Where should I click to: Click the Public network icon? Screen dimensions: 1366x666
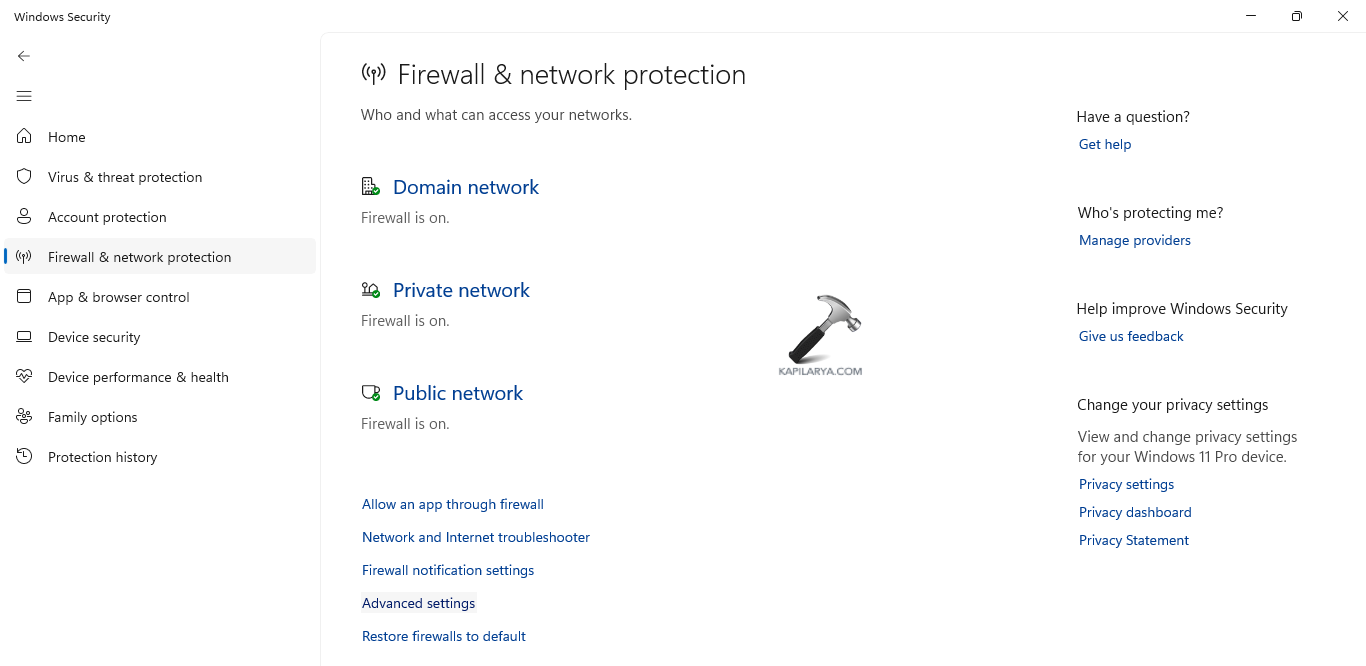pyautogui.click(x=371, y=393)
